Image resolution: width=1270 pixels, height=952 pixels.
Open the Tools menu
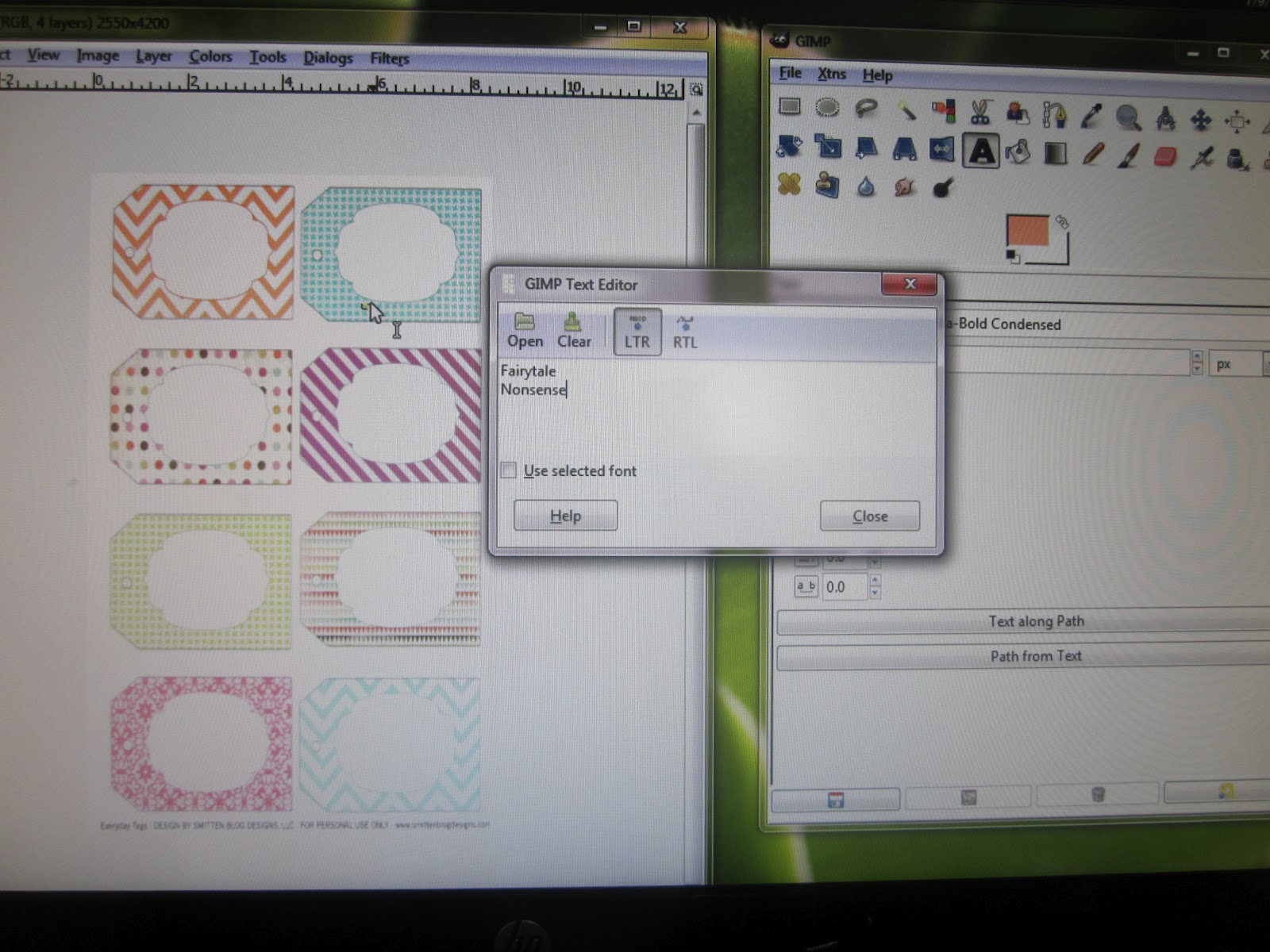click(267, 57)
